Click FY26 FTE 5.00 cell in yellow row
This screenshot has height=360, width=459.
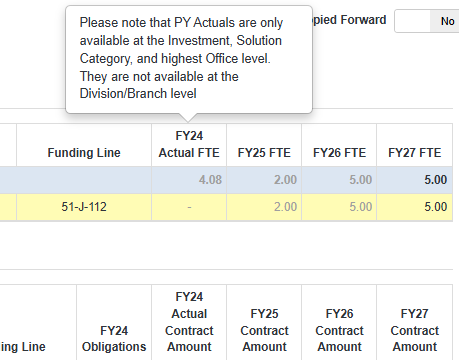click(339, 207)
